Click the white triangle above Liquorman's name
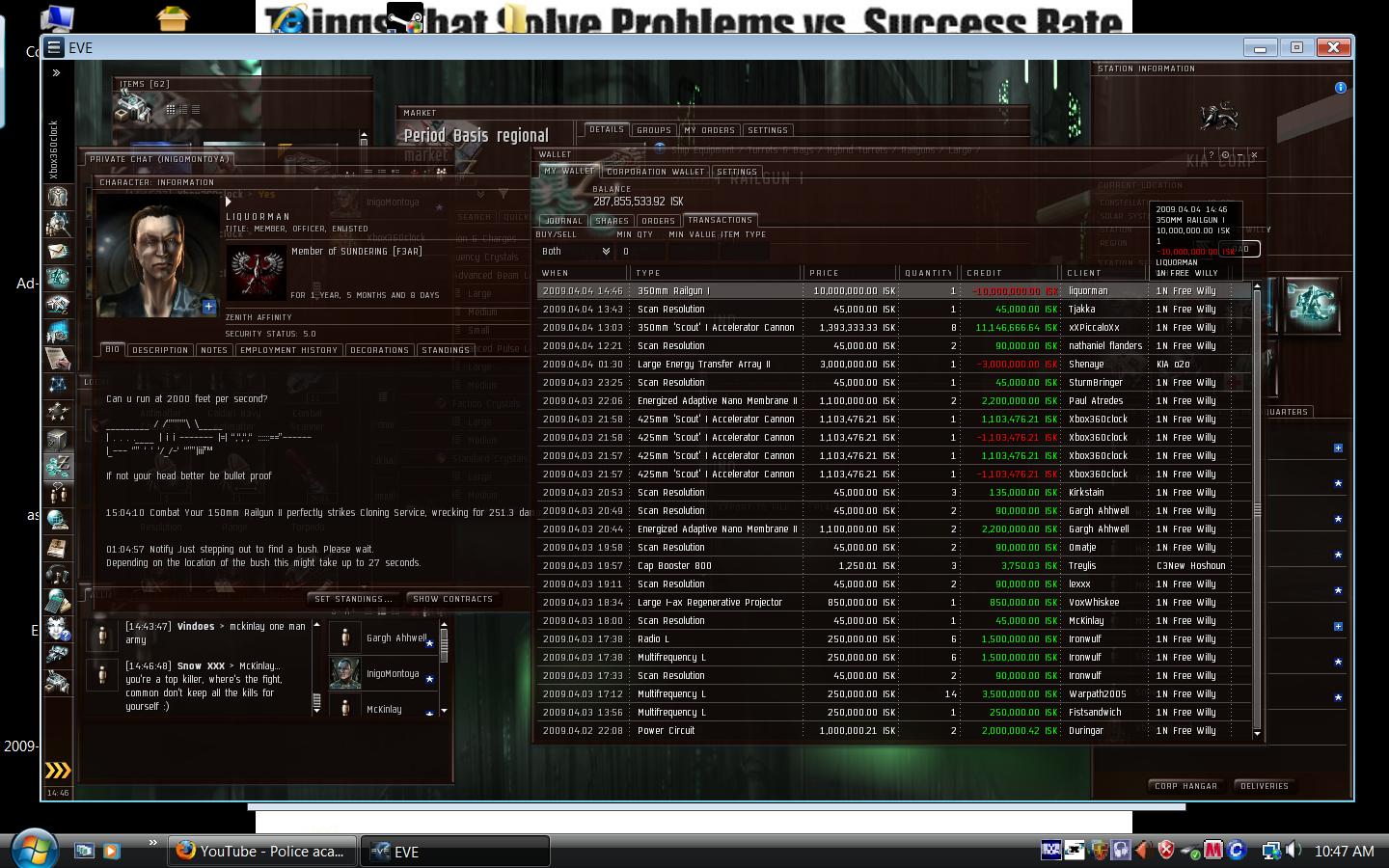This screenshot has width=1389, height=868. click(229, 203)
